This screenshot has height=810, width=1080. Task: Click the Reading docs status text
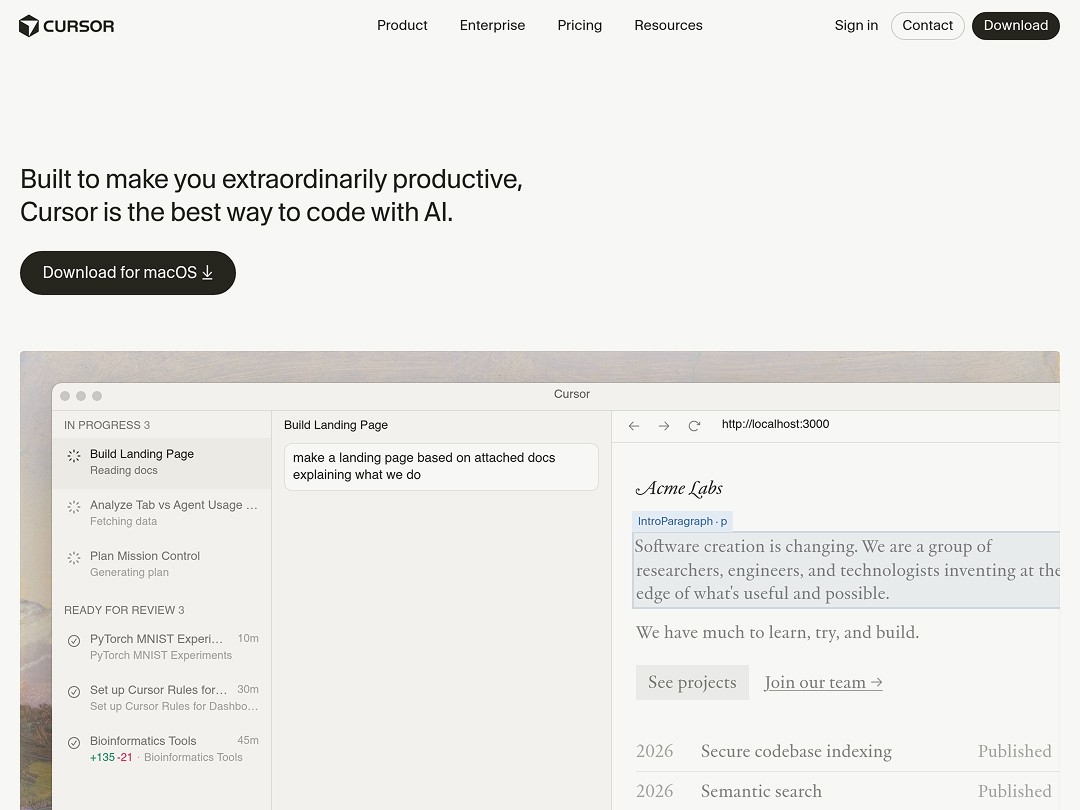(x=124, y=470)
